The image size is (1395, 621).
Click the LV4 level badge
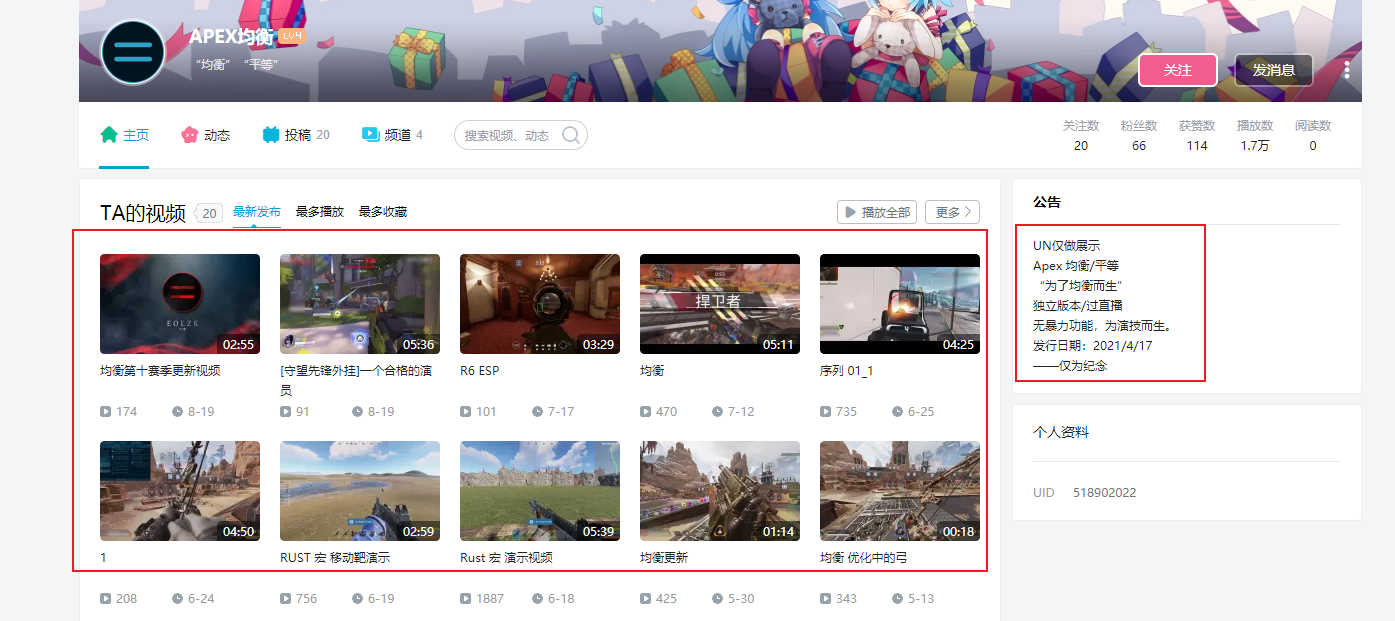click(292, 36)
